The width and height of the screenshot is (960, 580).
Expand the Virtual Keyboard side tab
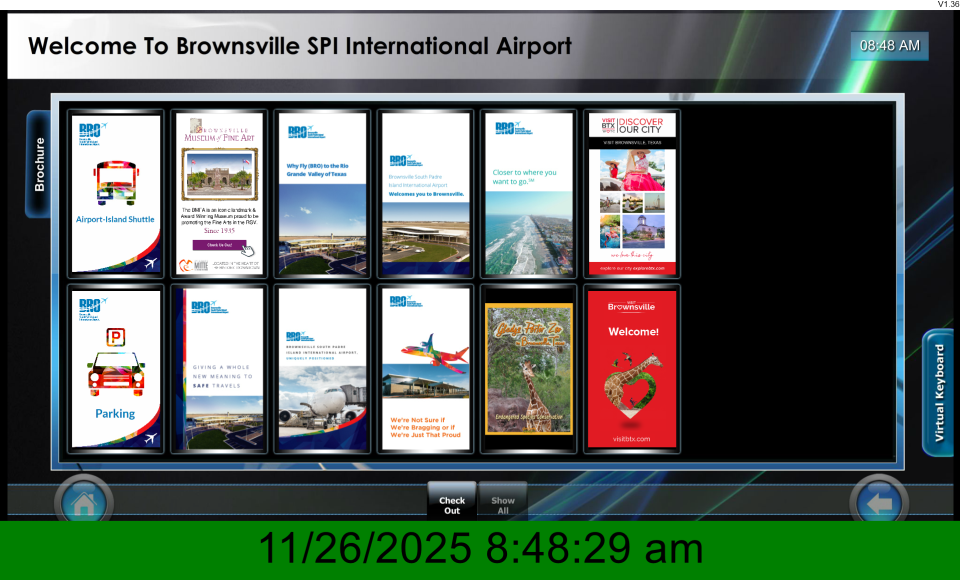[938, 393]
